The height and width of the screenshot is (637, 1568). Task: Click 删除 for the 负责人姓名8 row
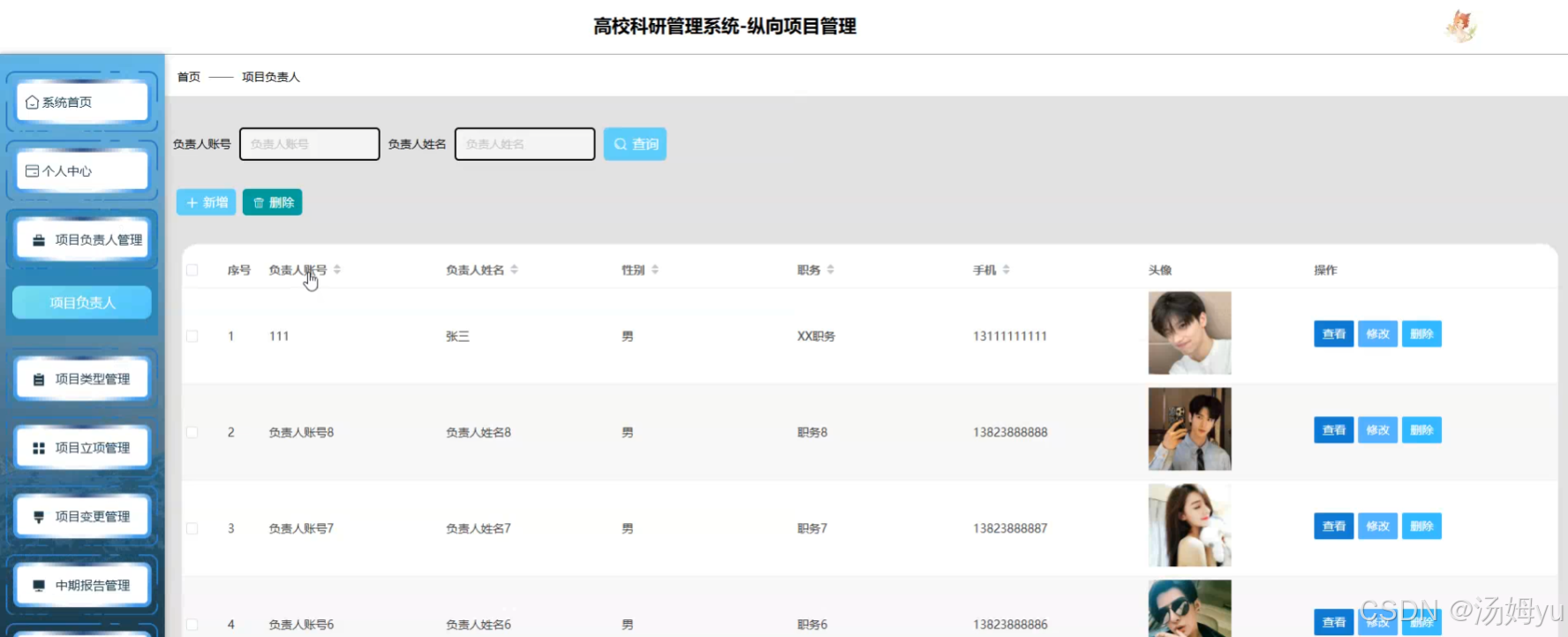click(1421, 430)
